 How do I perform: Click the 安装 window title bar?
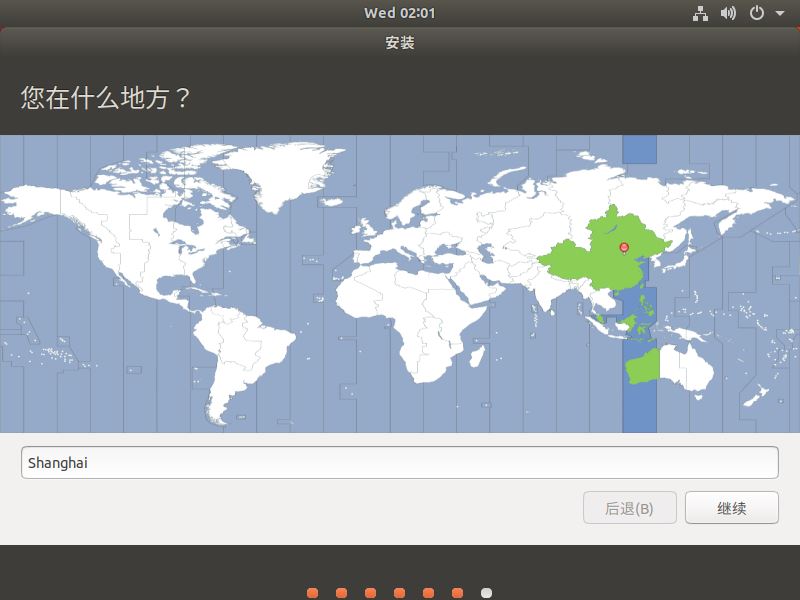(400, 44)
